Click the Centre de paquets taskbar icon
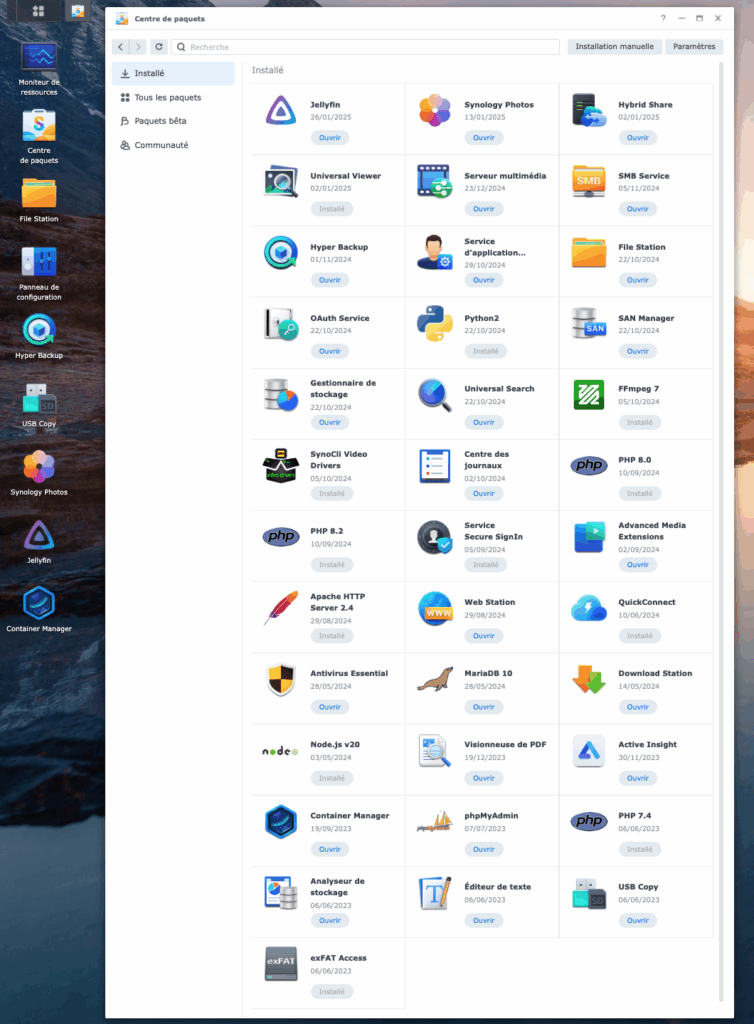This screenshot has width=754, height=1024. tap(78, 11)
